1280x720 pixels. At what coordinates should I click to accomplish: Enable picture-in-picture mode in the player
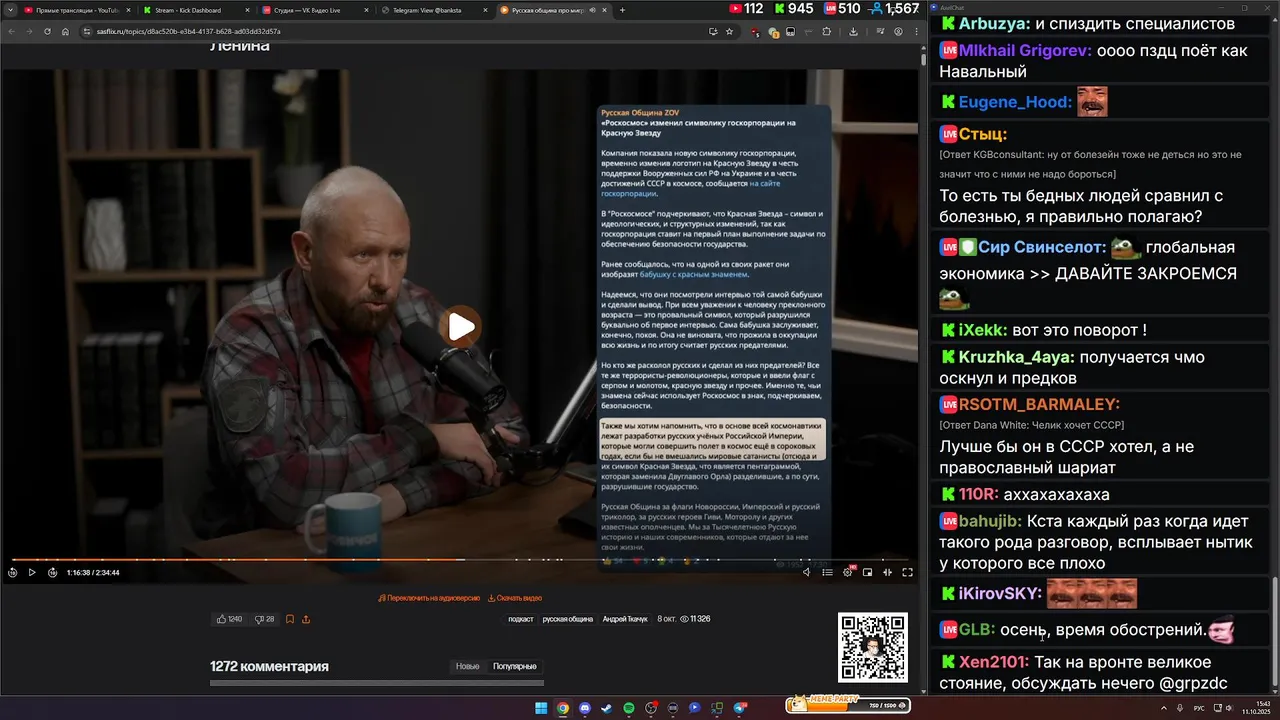[867, 573]
